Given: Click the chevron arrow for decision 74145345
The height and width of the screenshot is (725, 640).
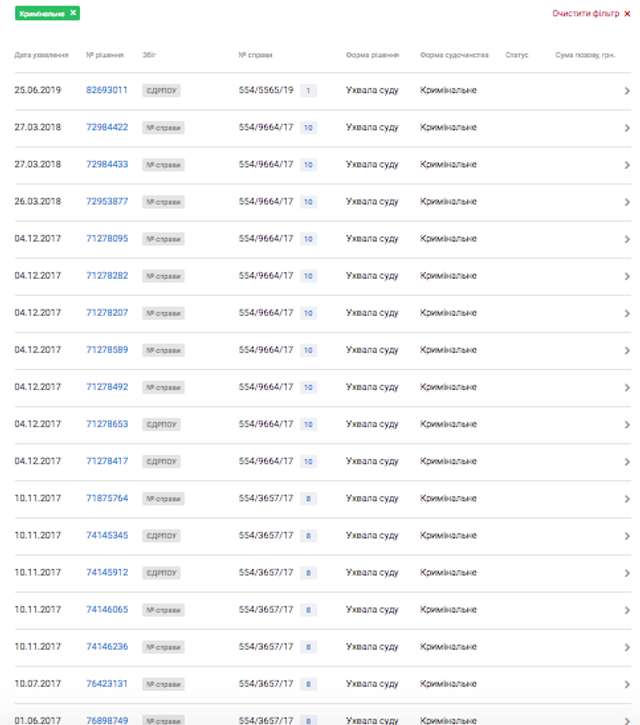Looking at the screenshot, I should pos(626,536).
